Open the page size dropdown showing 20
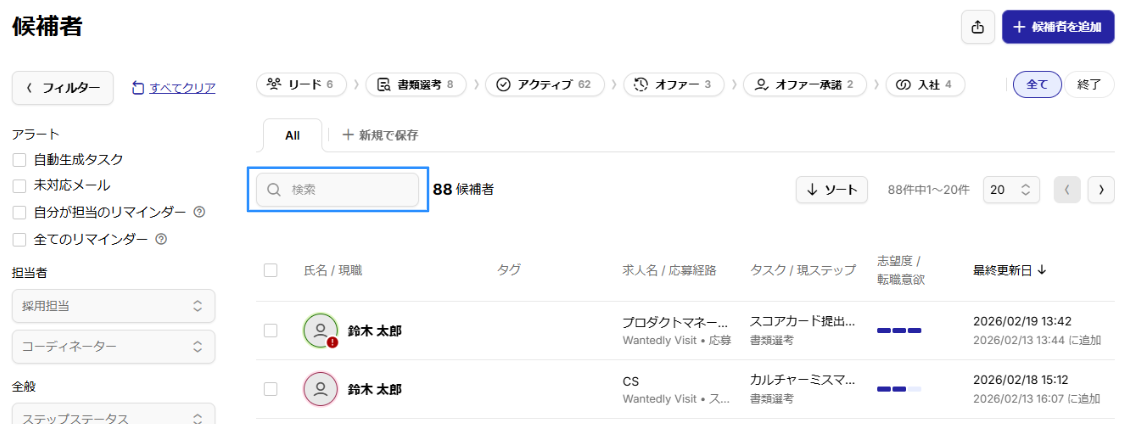The width and height of the screenshot is (1136, 424). 1012,190
